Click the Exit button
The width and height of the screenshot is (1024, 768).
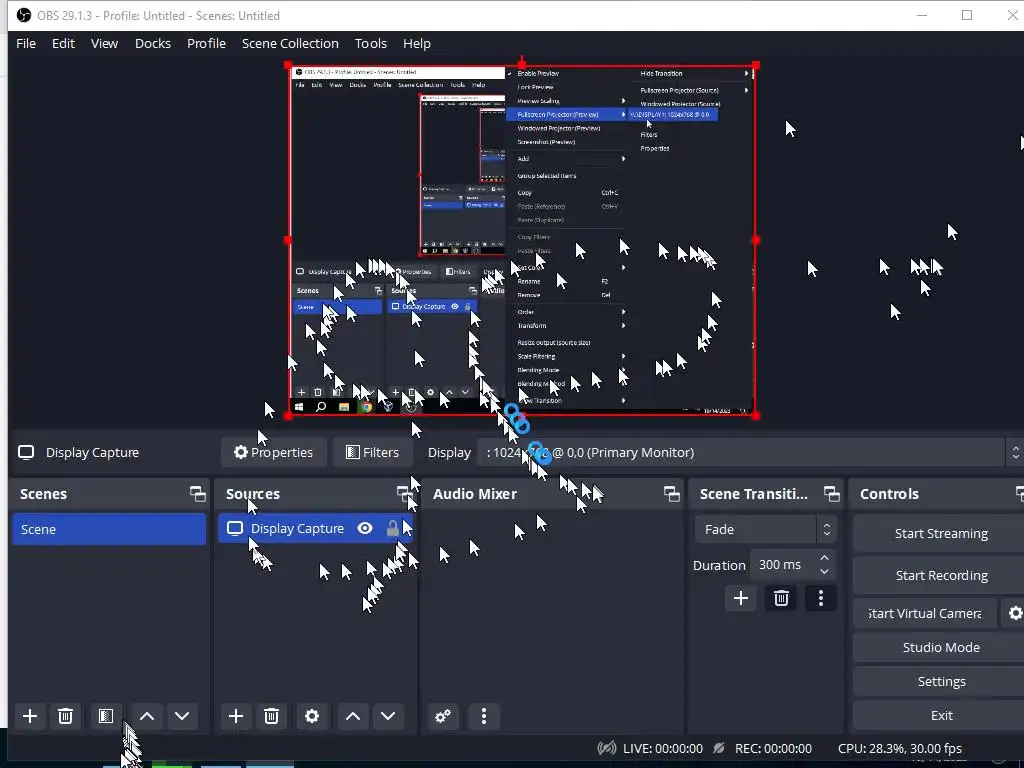point(940,715)
